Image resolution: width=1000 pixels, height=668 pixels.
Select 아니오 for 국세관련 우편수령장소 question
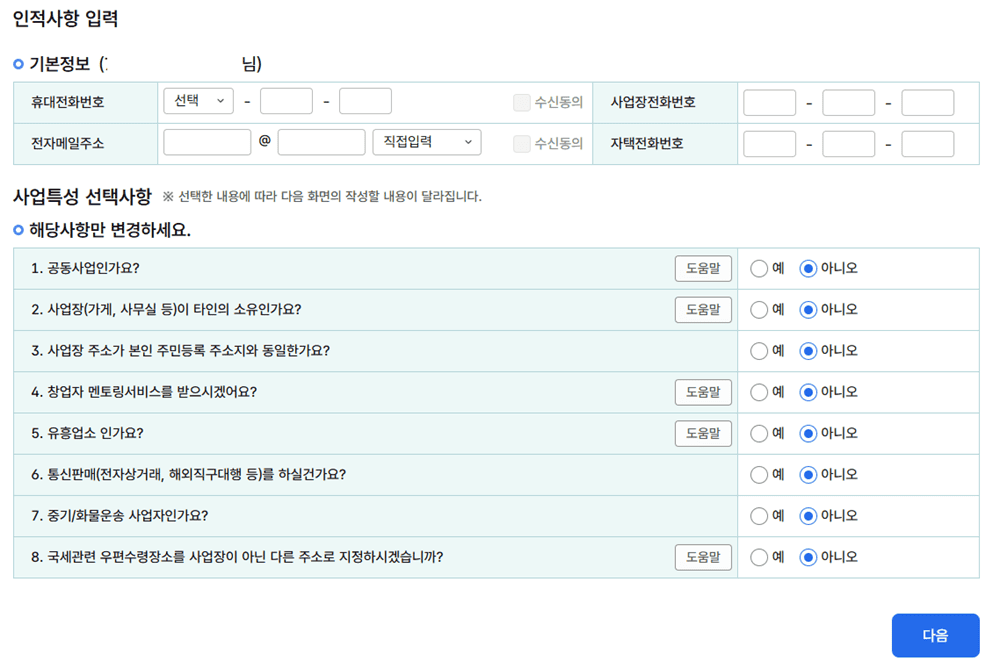pos(808,558)
